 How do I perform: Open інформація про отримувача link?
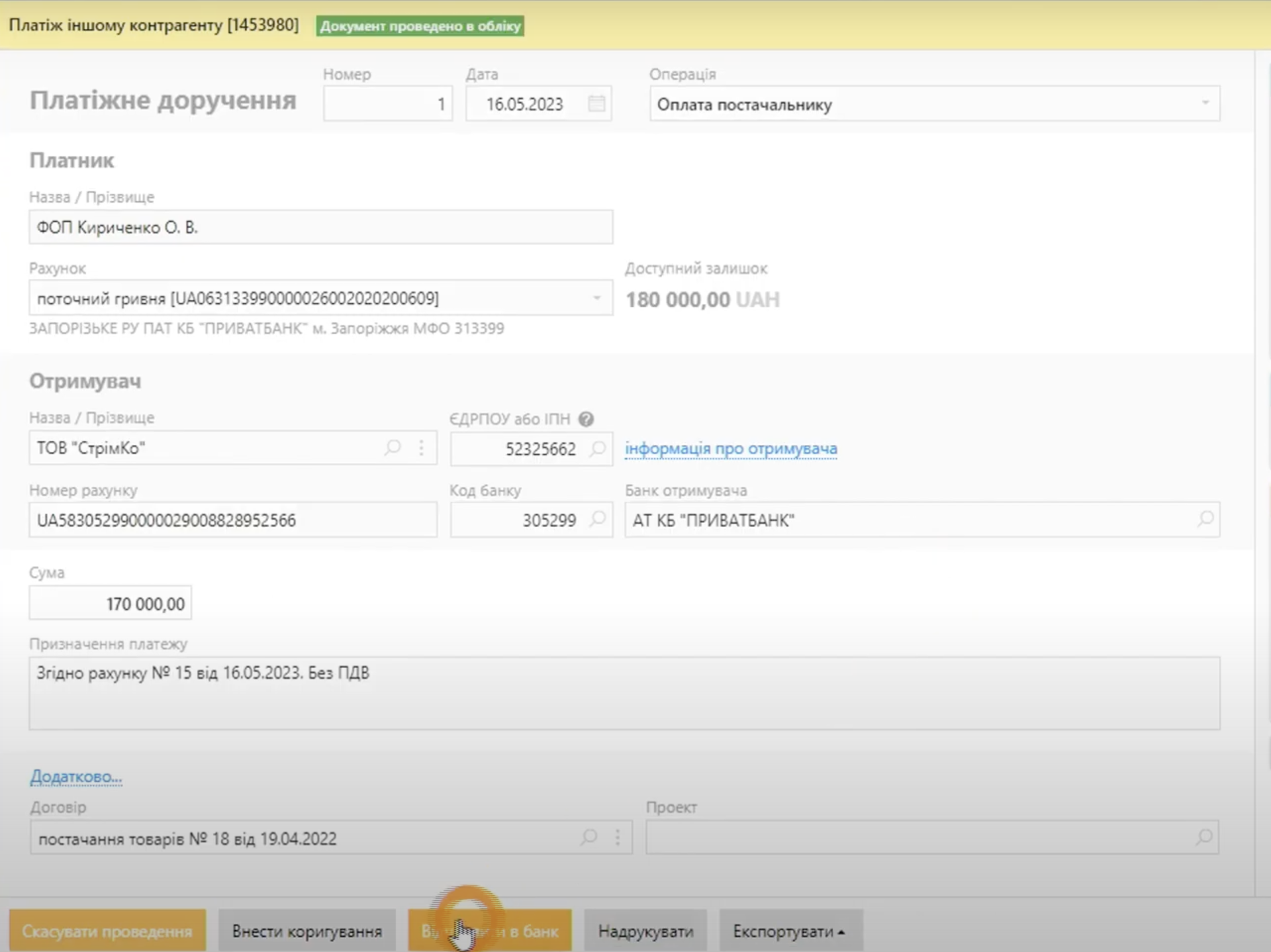click(731, 448)
